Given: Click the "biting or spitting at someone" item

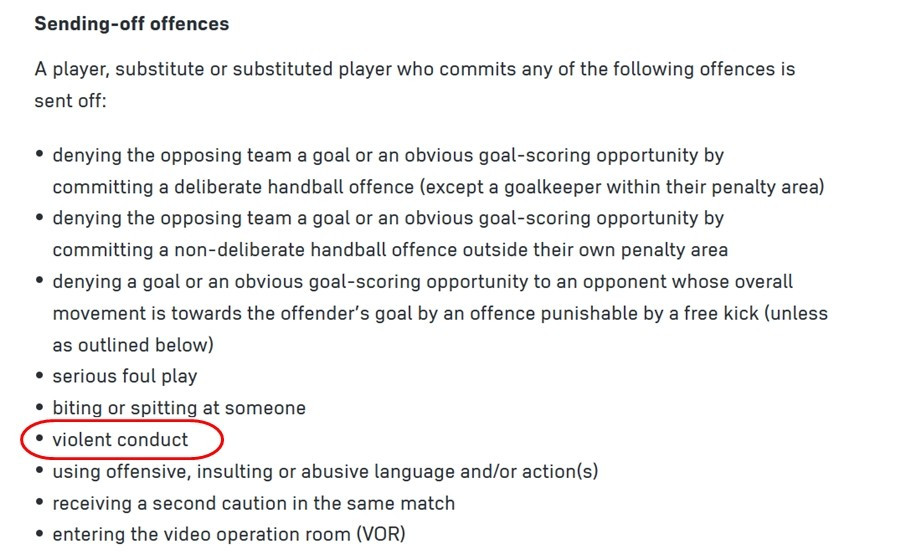Looking at the screenshot, I should (179, 408).
